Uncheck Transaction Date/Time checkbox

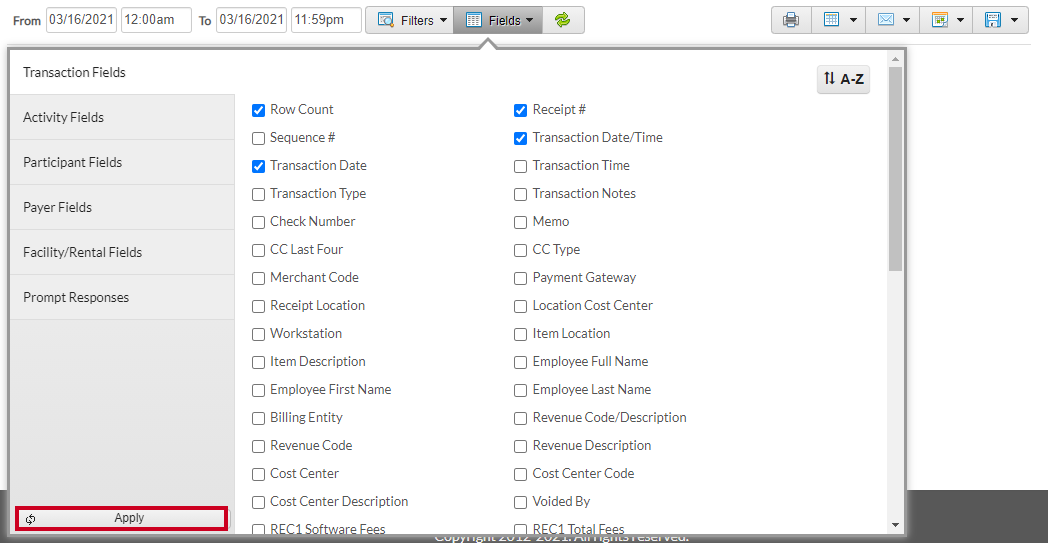pos(521,138)
